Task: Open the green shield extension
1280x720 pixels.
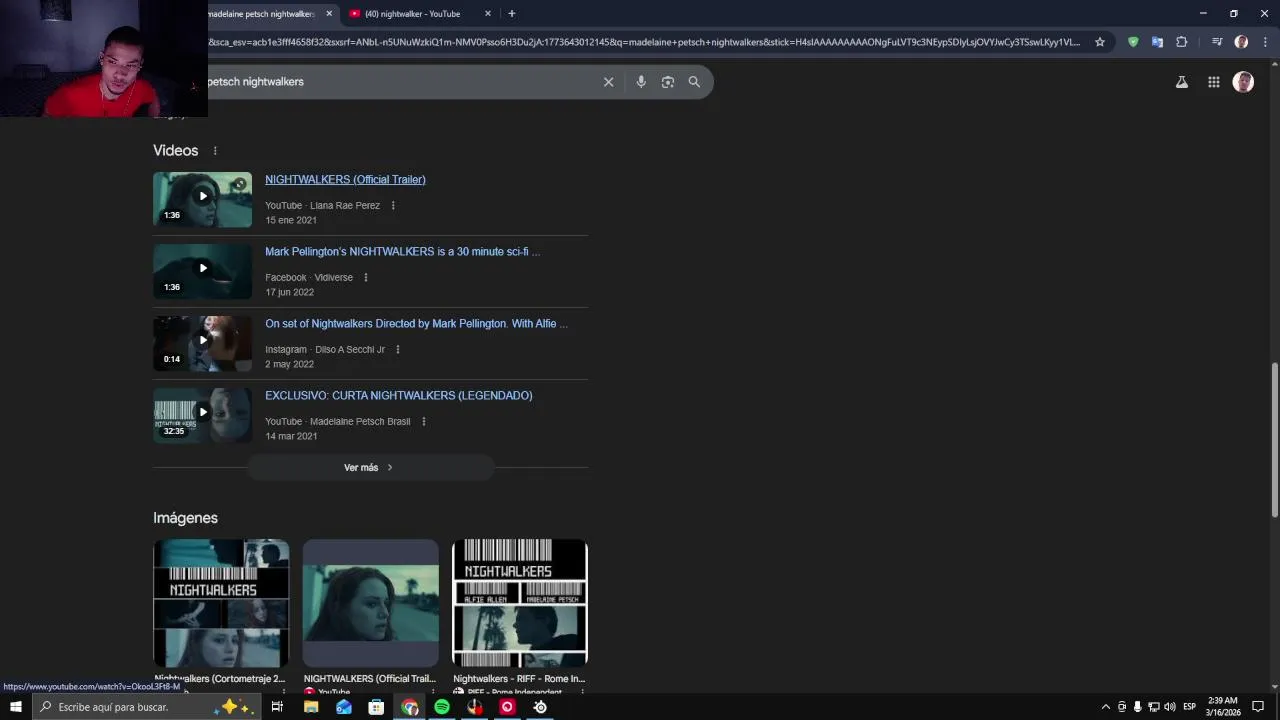Action: coord(1133,42)
